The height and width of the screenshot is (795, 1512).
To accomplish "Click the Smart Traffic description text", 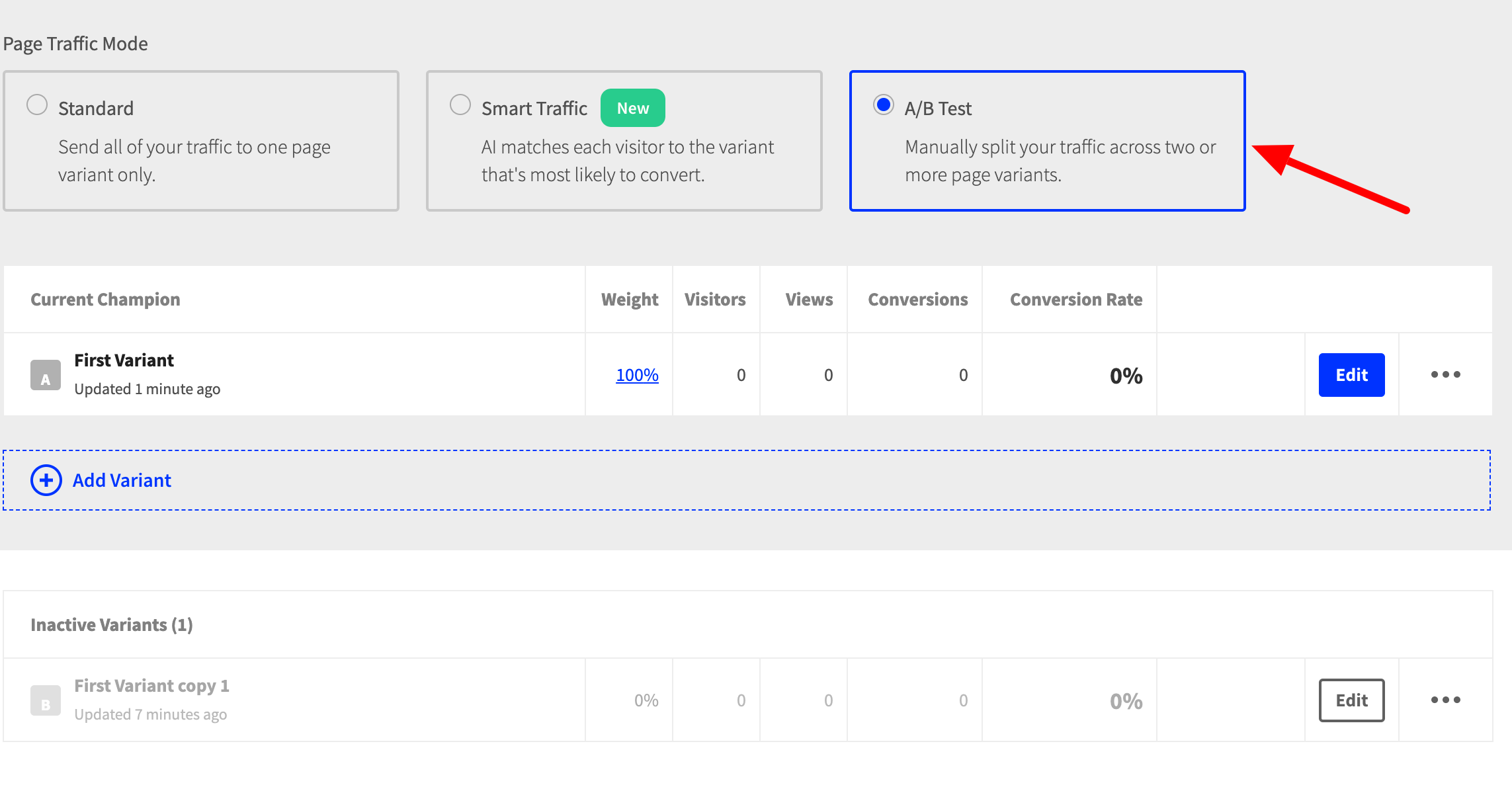I will tap(627, 161).
